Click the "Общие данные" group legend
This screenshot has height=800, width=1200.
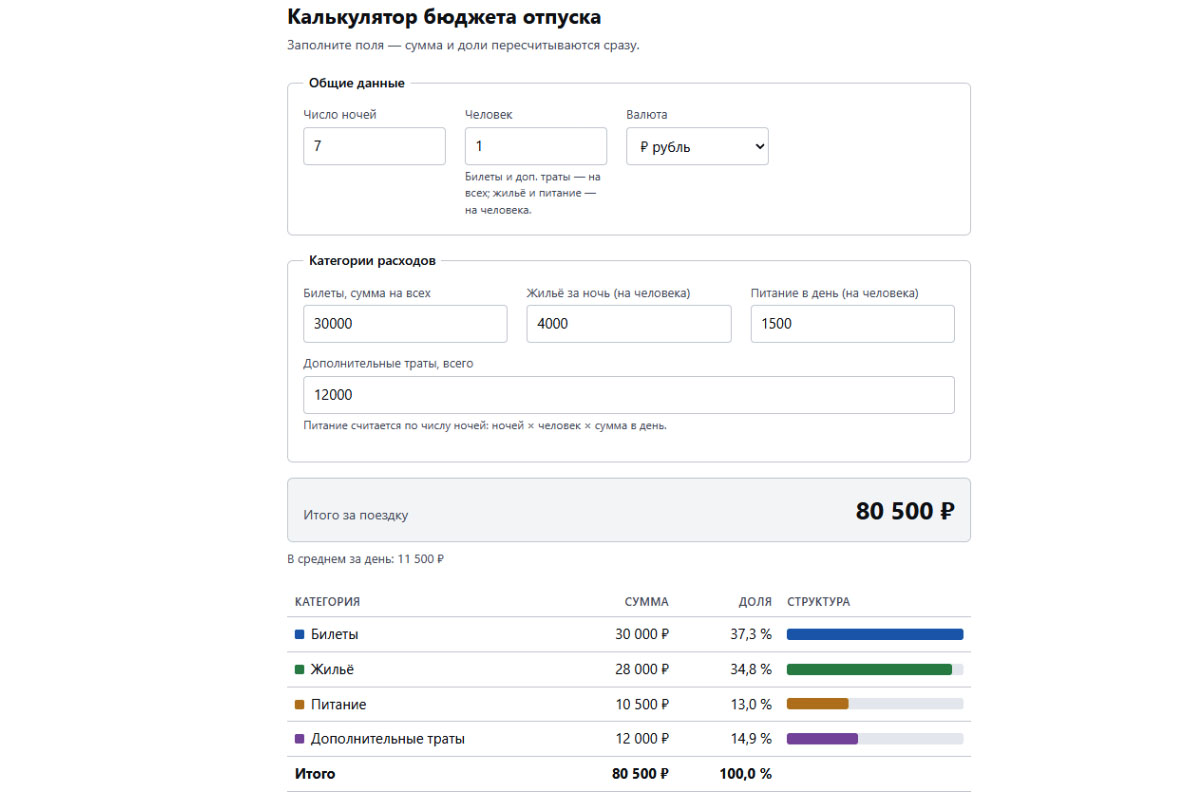coord(357,83)
